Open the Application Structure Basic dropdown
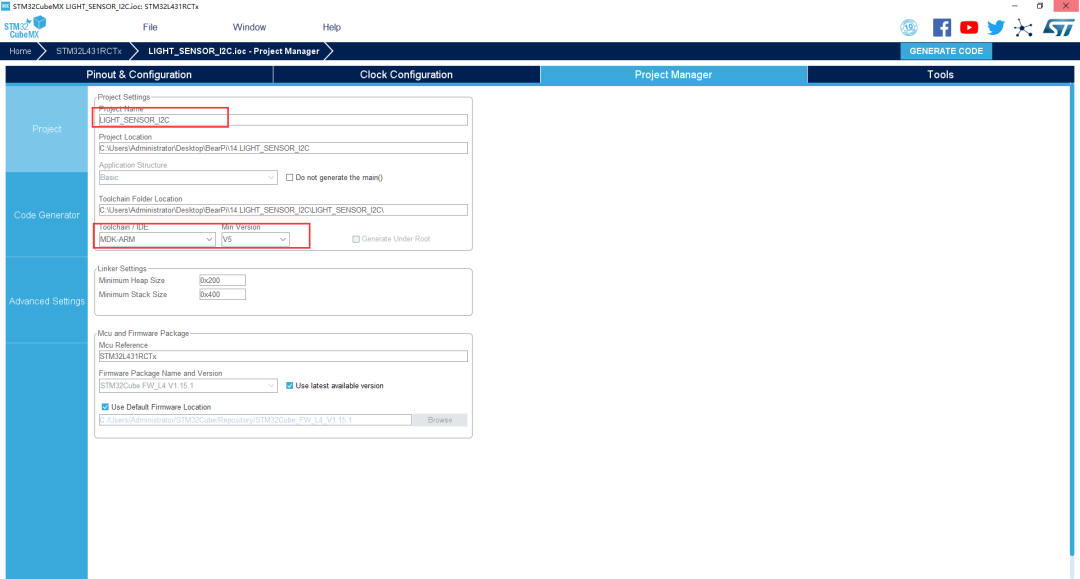Screen dimensions: 1080x579 tap(188, 178)
